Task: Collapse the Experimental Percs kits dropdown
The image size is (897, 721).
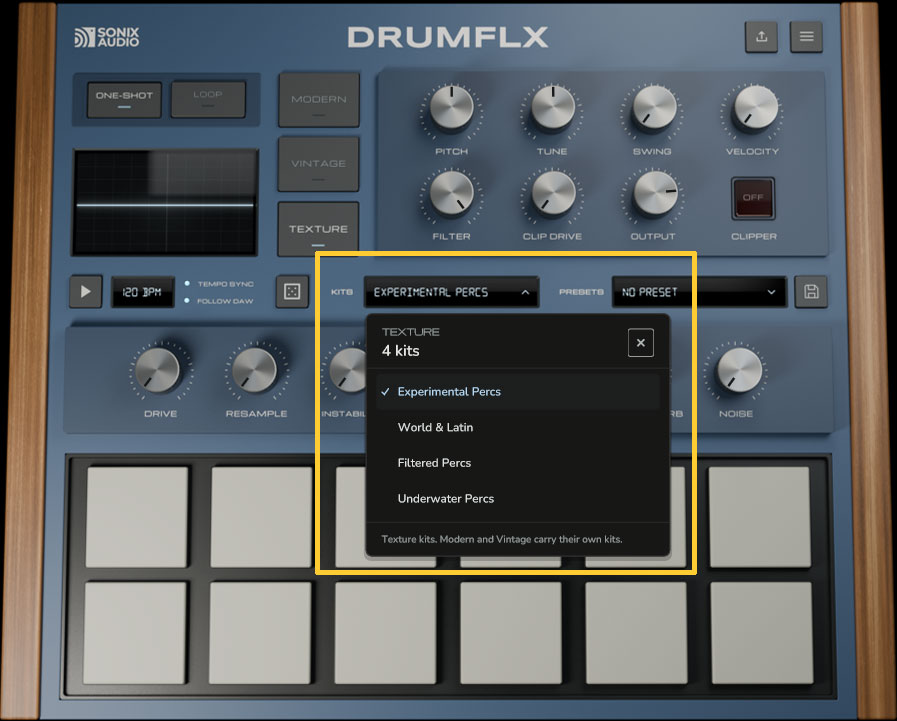Action: pyautogui.click(x=451, y=292)
